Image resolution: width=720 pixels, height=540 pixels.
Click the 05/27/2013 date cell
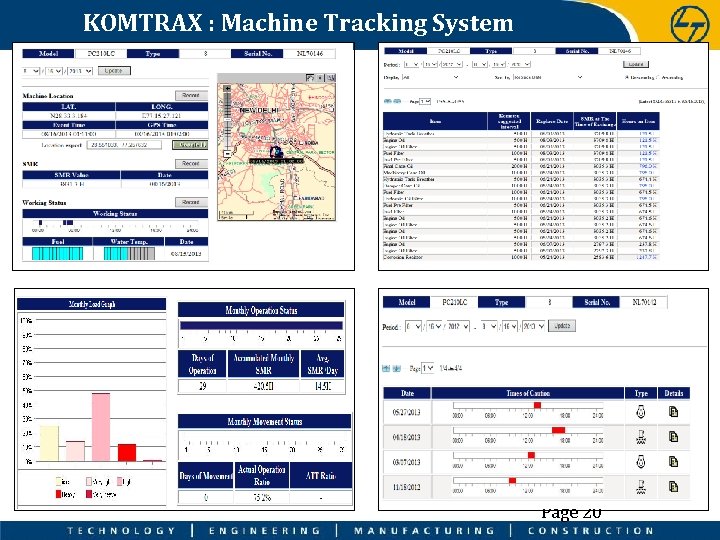[x=406, y=412]
